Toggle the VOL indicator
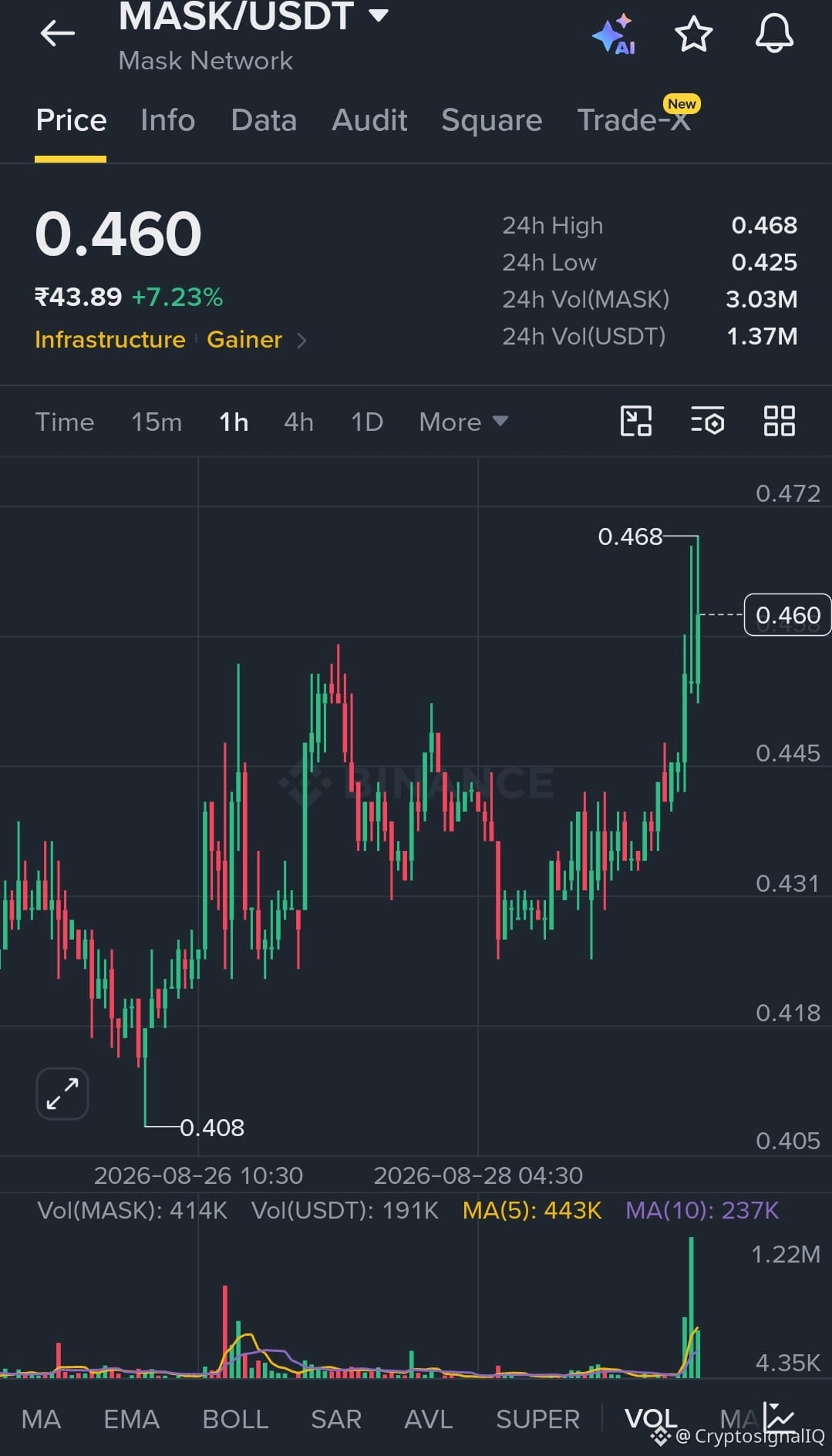Image resolution: width=832 pixels, height=1456 pixels. (651, 1419)
